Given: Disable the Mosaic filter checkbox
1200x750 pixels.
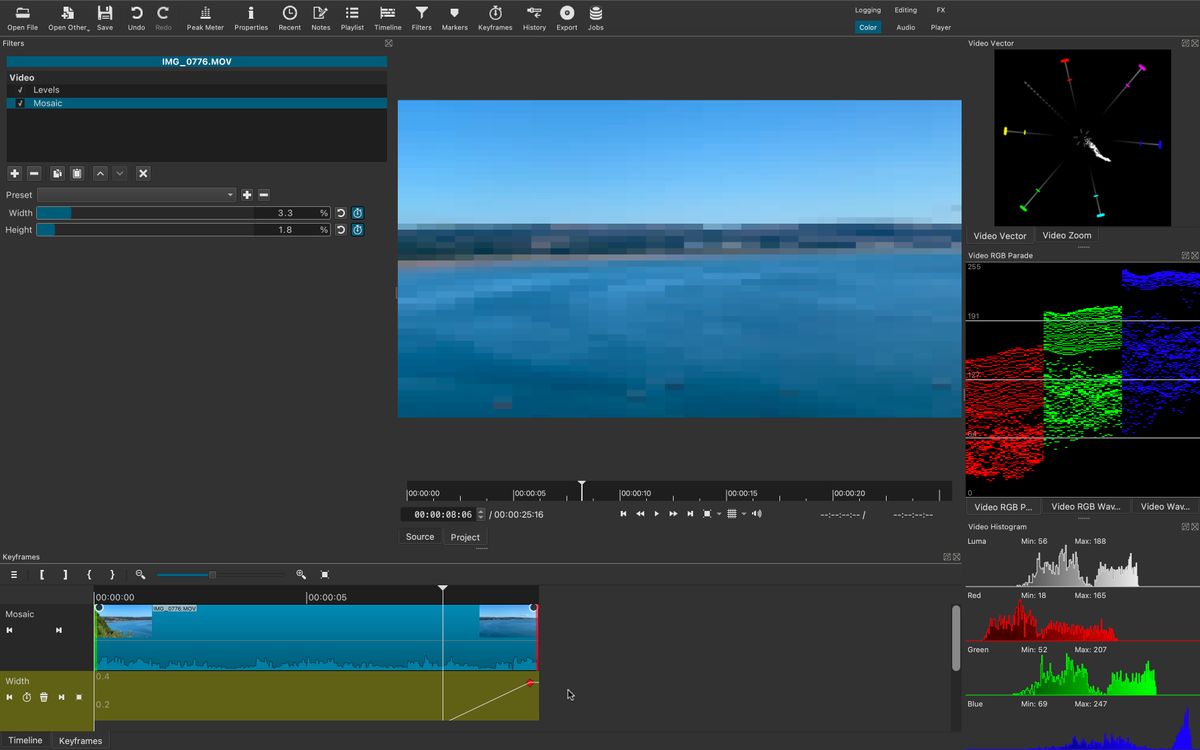Looking at the screenshot, I should coord(19,103).
